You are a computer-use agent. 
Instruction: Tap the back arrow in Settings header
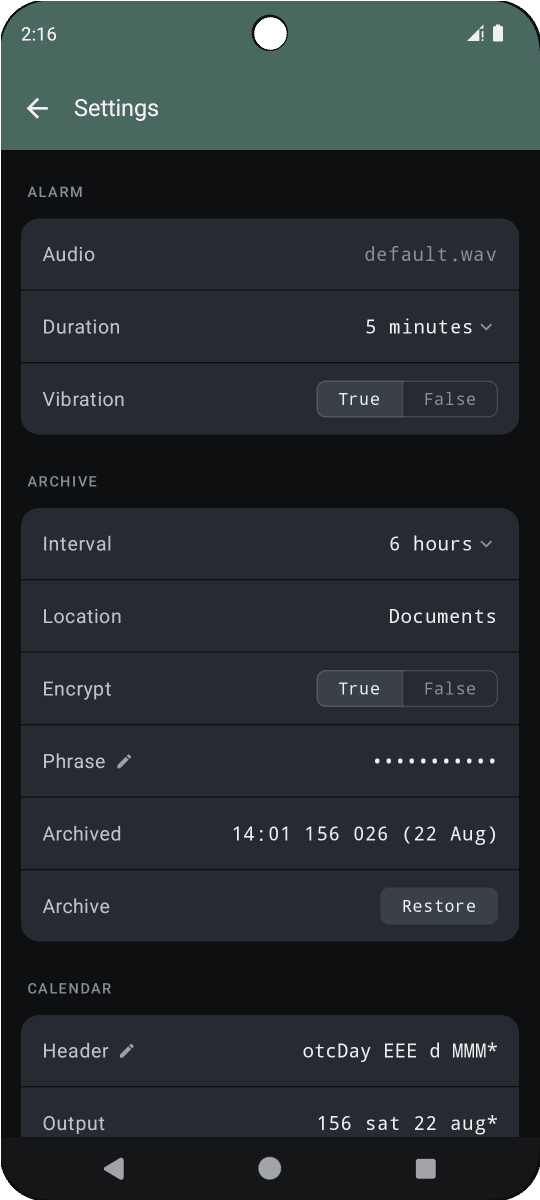[38, 108]
